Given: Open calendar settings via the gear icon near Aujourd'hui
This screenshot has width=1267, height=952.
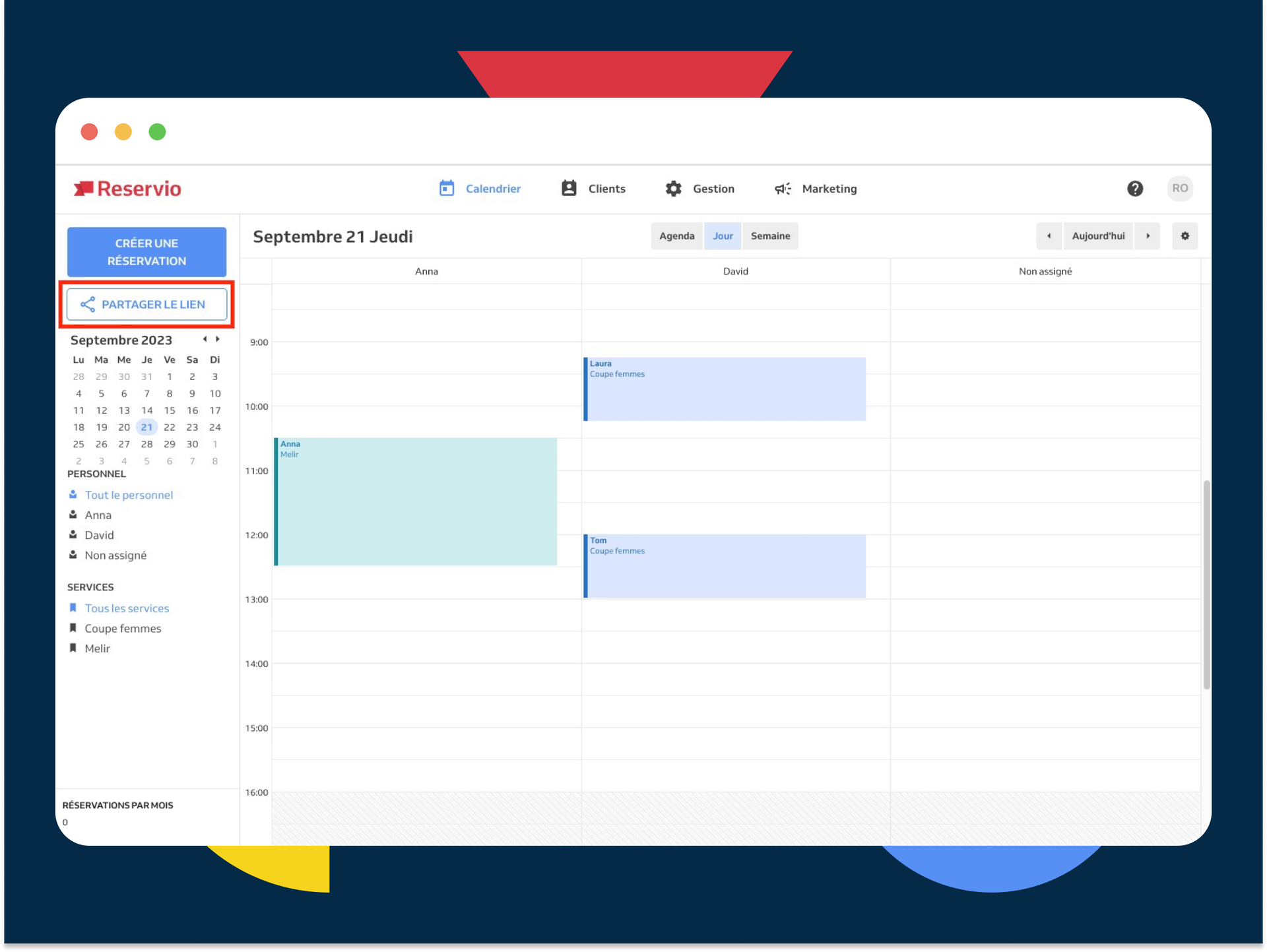Looking at the screenshot, I should [1185, 236].
